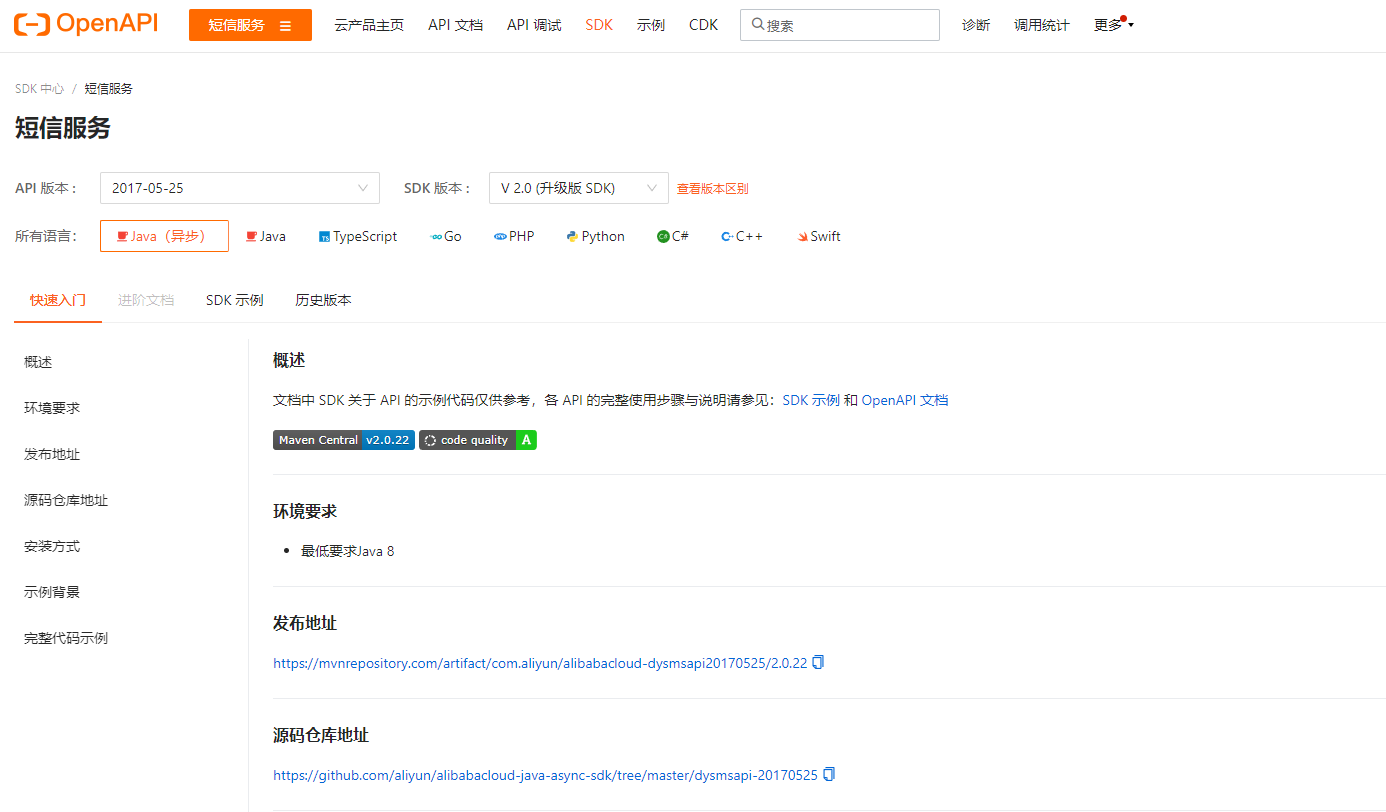Click the code quality A badge

pos(478,440)
